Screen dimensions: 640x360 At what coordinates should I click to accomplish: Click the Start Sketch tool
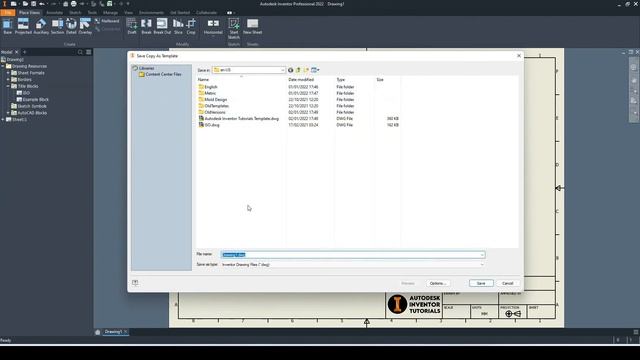click(x=234, y=28)
